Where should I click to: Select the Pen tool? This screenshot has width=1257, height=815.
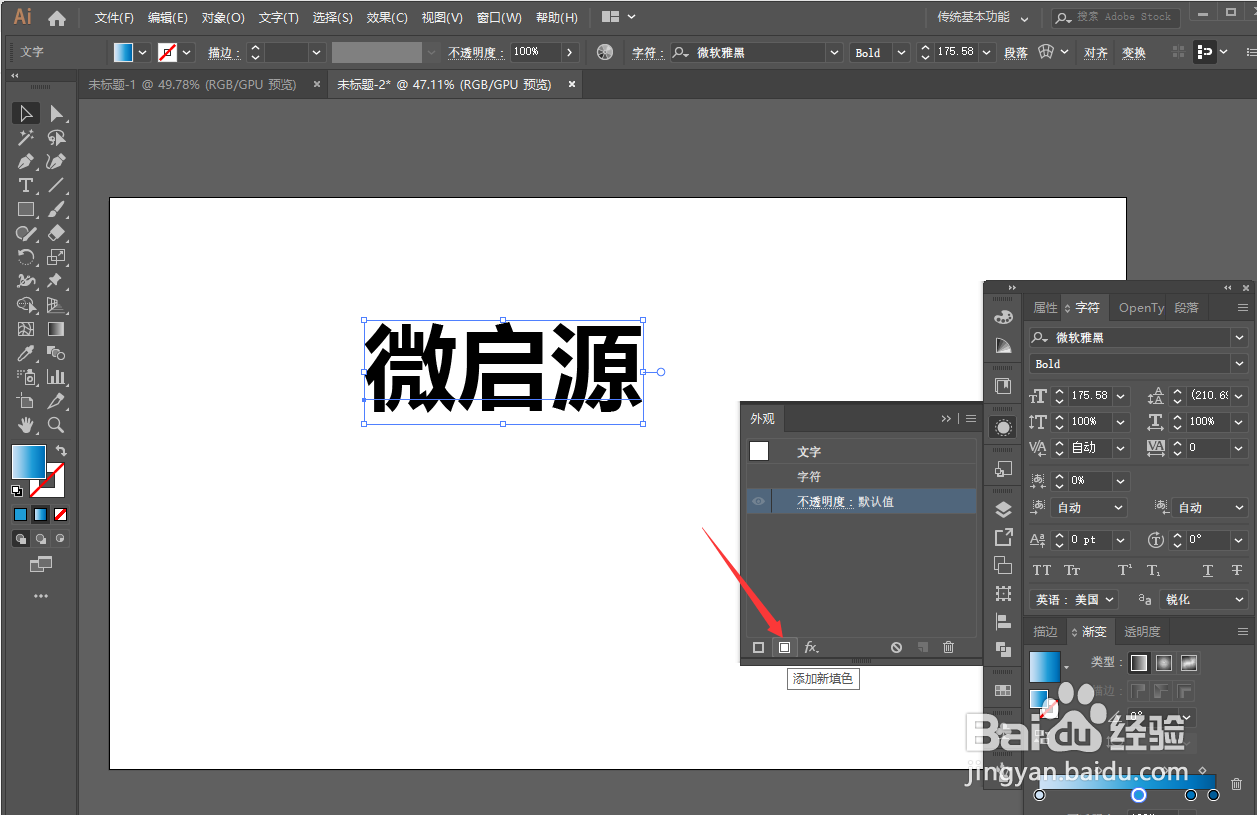point(24,162)
